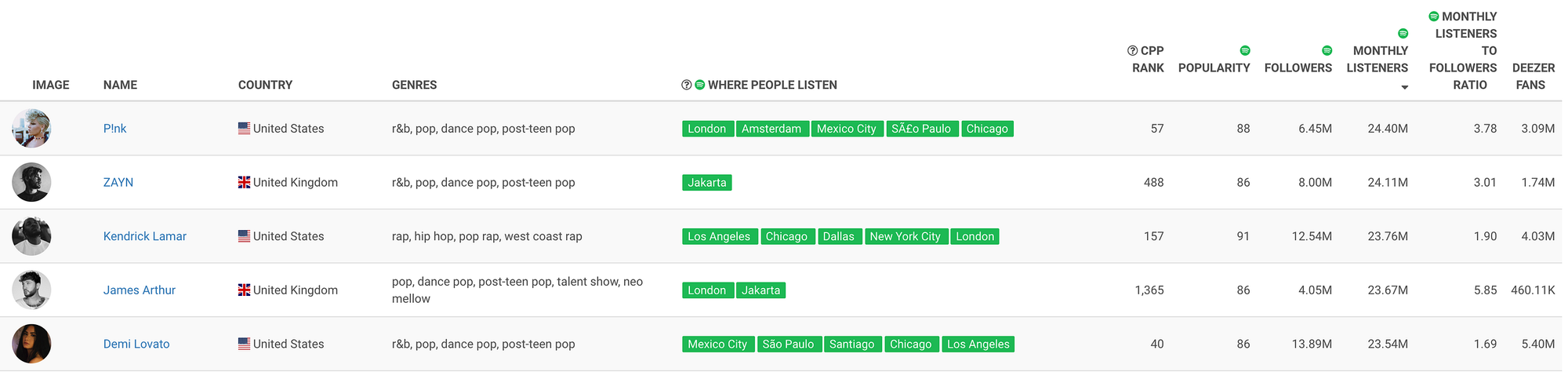Screen dimensions: 1568x372
Task: Sort by the Country column header
Action: pos(265,85)
